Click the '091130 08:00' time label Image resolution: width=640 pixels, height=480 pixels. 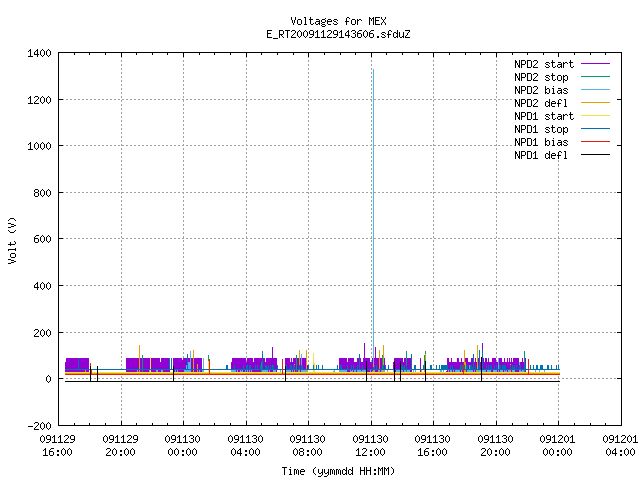pos(307,446)
